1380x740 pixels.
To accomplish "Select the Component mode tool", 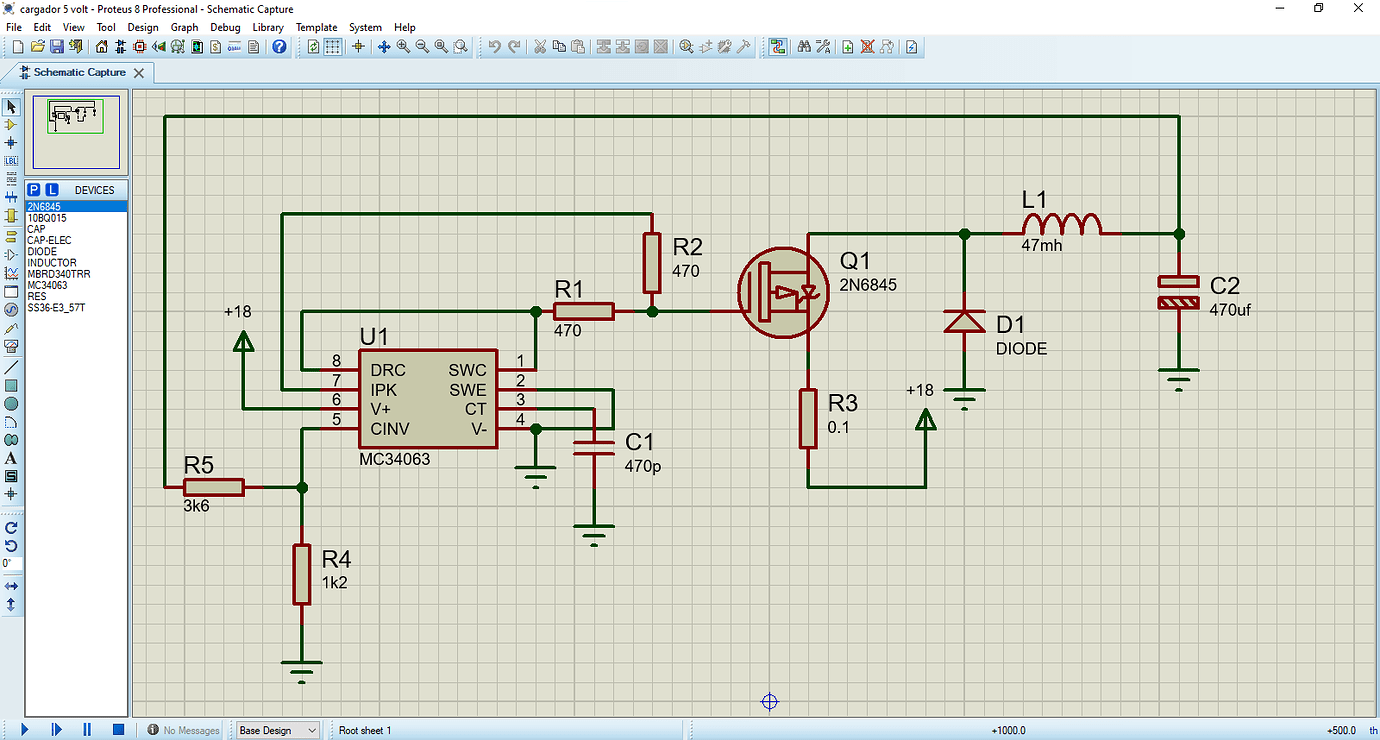I will (x=11, y=125).
